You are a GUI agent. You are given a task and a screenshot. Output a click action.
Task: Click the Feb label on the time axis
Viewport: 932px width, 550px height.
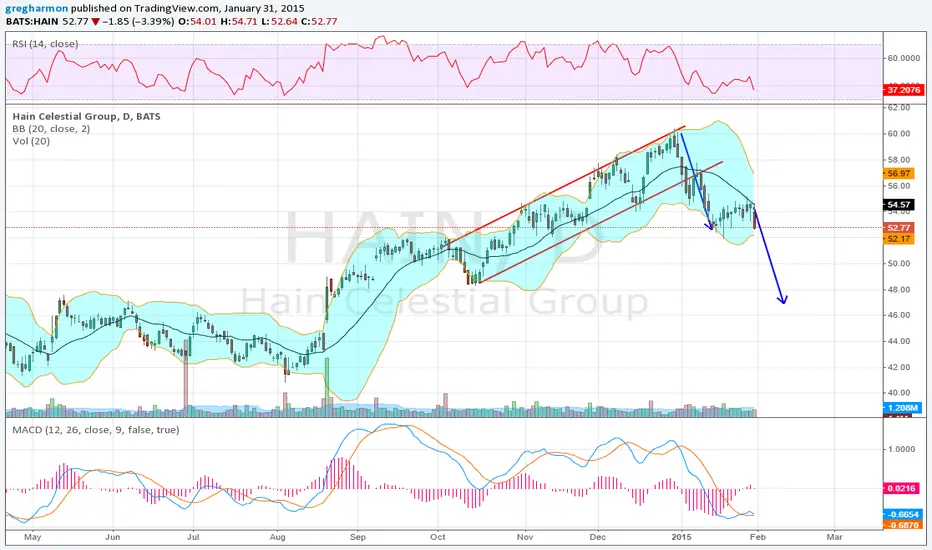click(x=758, y=537)
